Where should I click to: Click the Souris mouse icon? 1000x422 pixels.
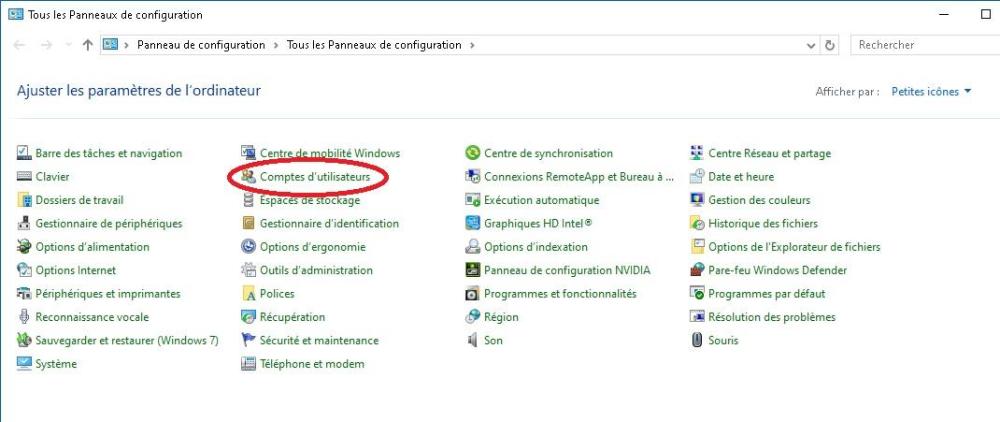(697, 340)
